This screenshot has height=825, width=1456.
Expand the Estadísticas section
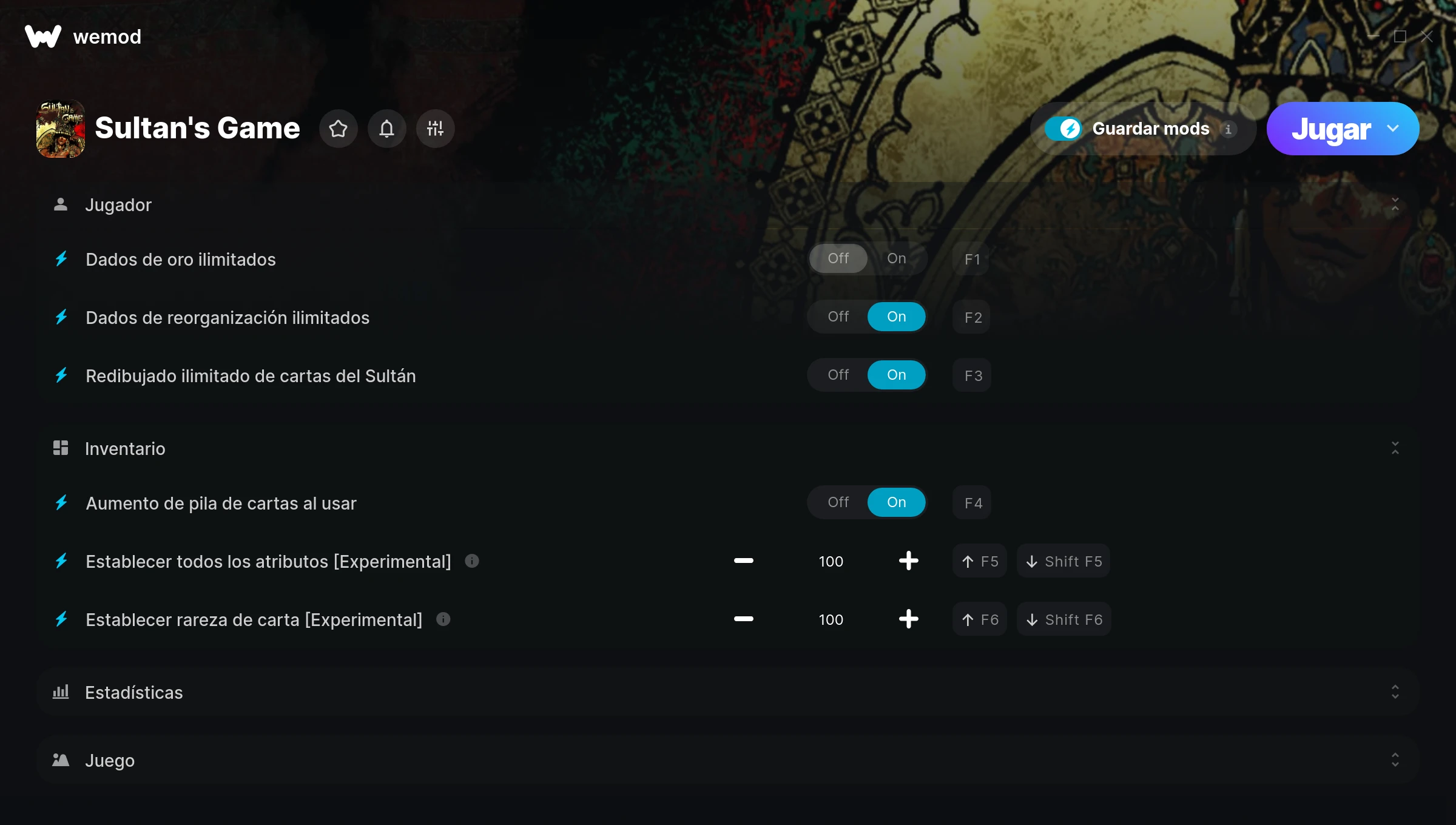(x=1395, y=692)
